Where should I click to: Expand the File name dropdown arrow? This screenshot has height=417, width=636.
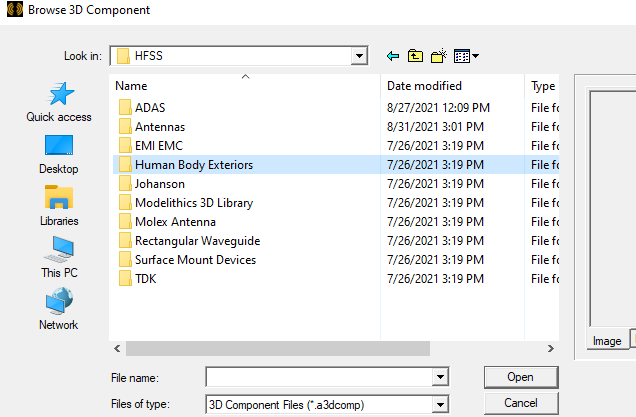tap(440, 378)
